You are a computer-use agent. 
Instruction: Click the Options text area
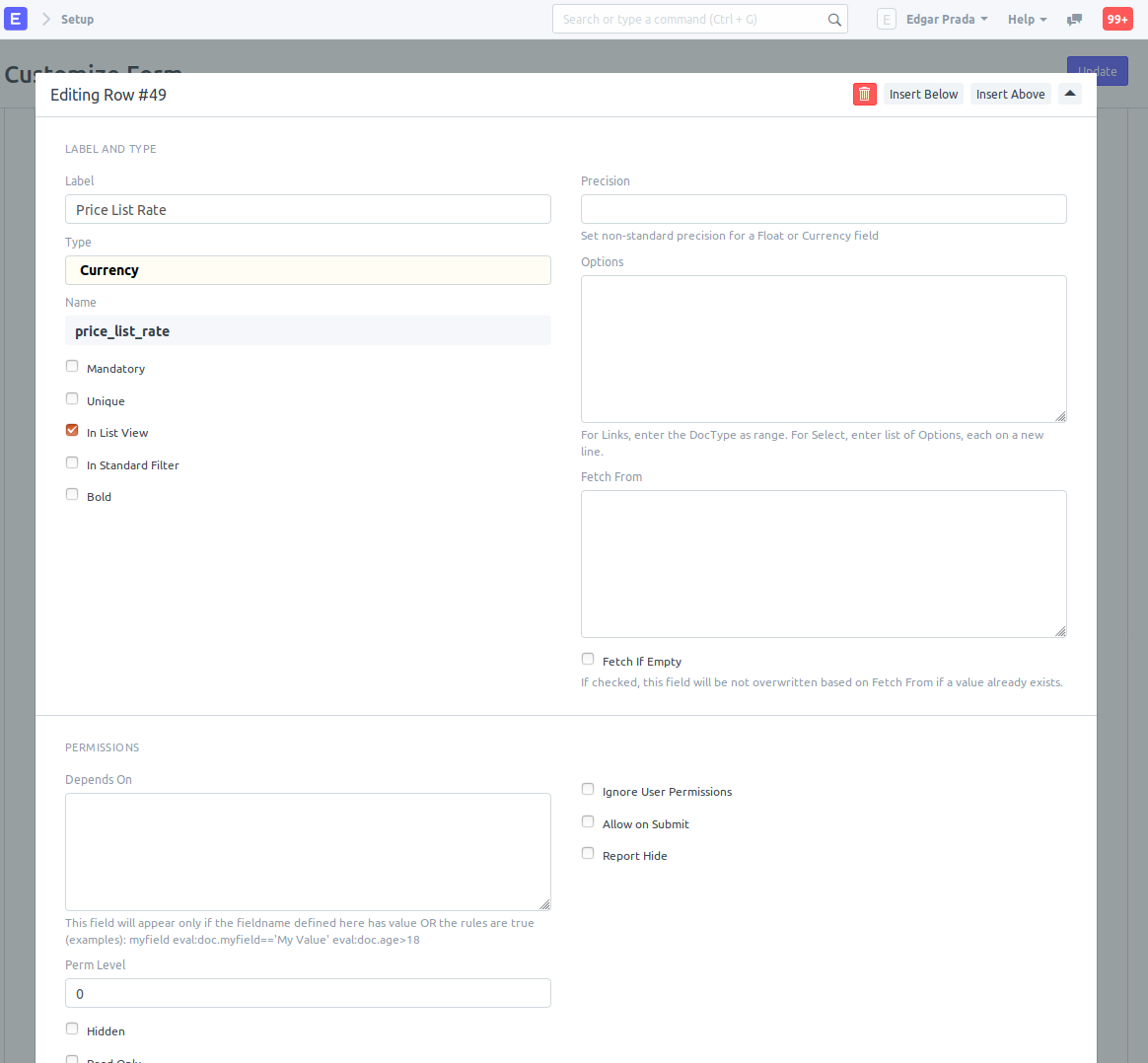tap(824, 349)
